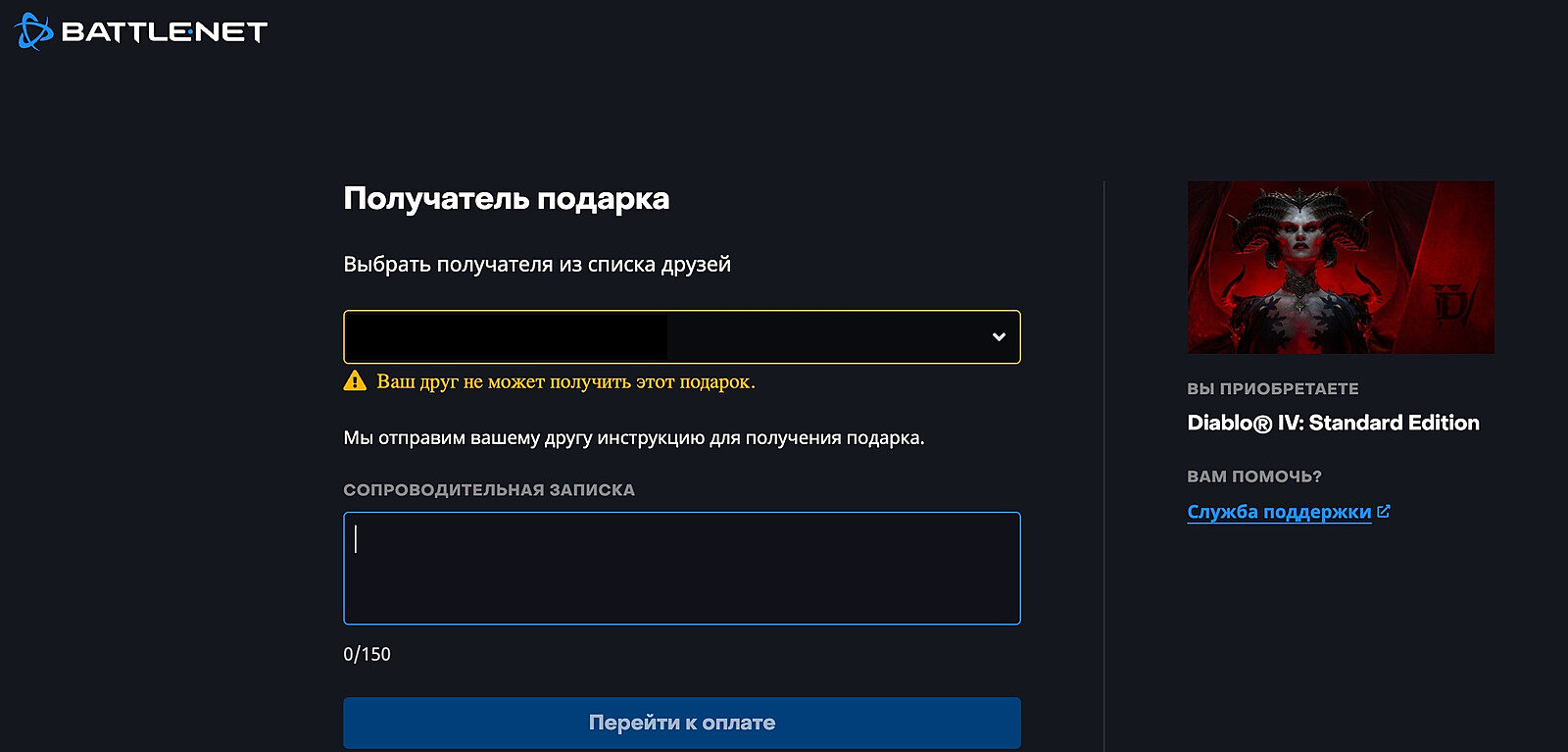
Task: Click the "Мы отправим вашему другу инструкцию" text
Action: 633,437
